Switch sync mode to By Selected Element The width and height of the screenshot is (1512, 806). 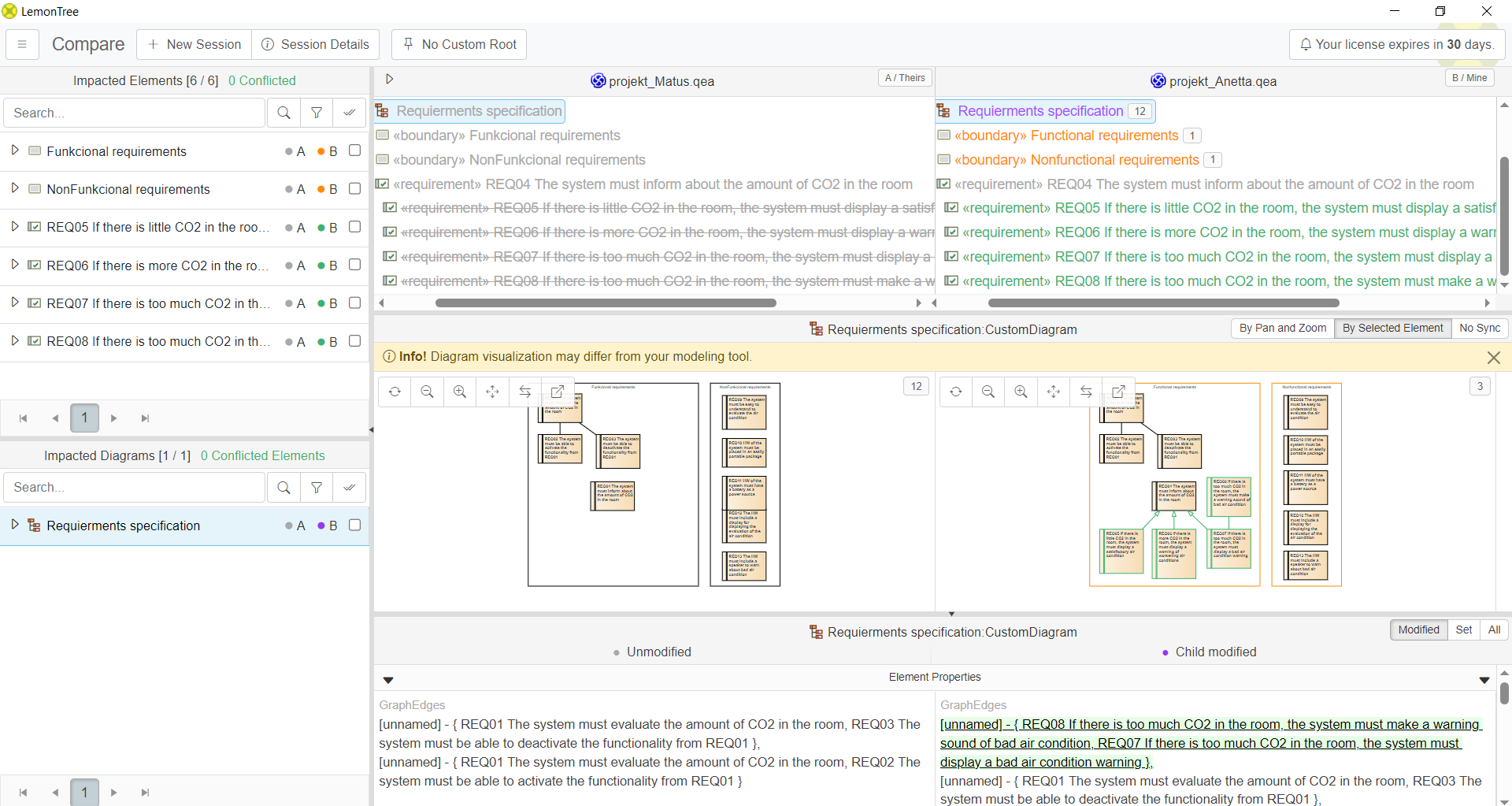[1392, 328]
